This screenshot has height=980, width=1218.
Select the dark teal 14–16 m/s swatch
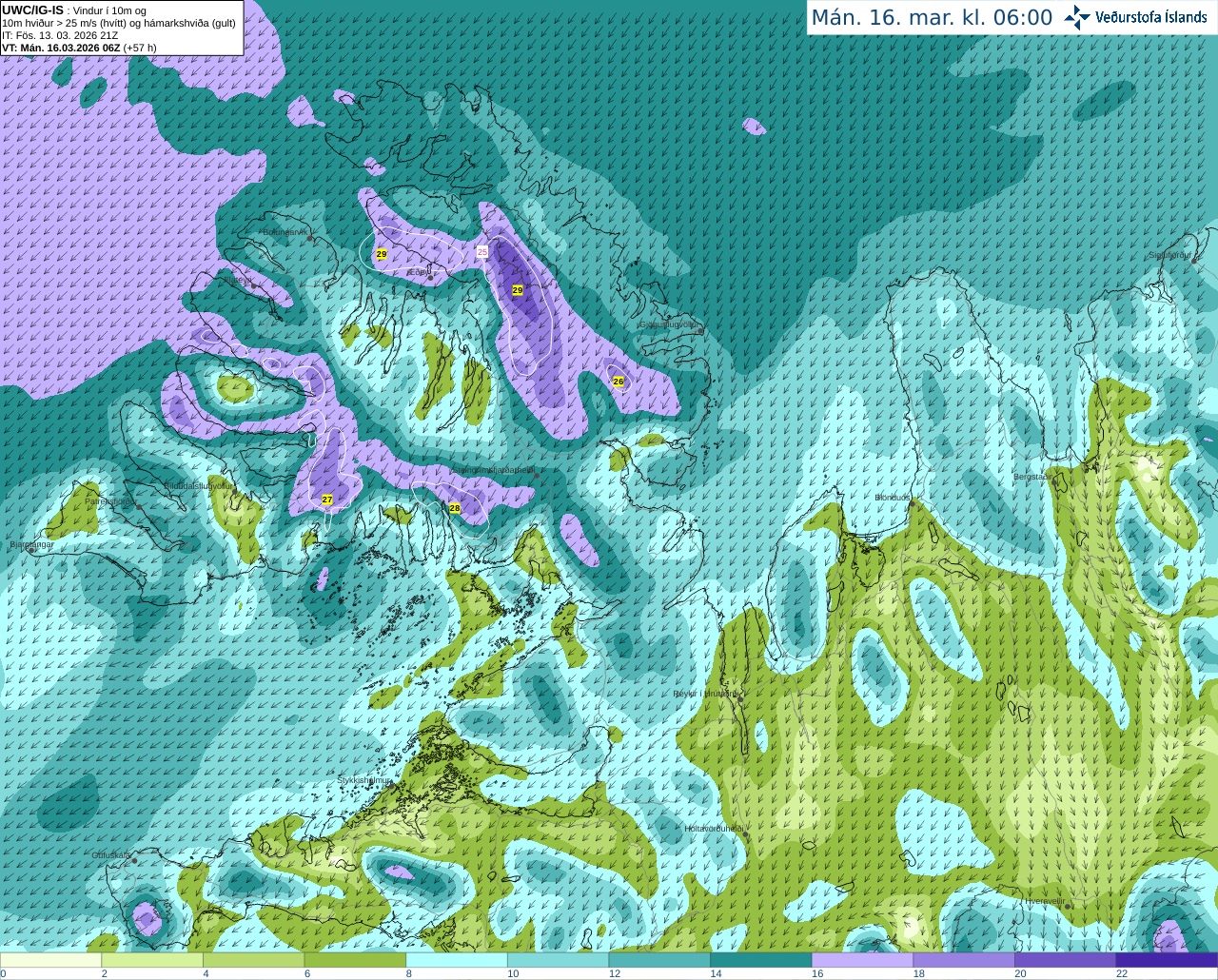(760, 960)
